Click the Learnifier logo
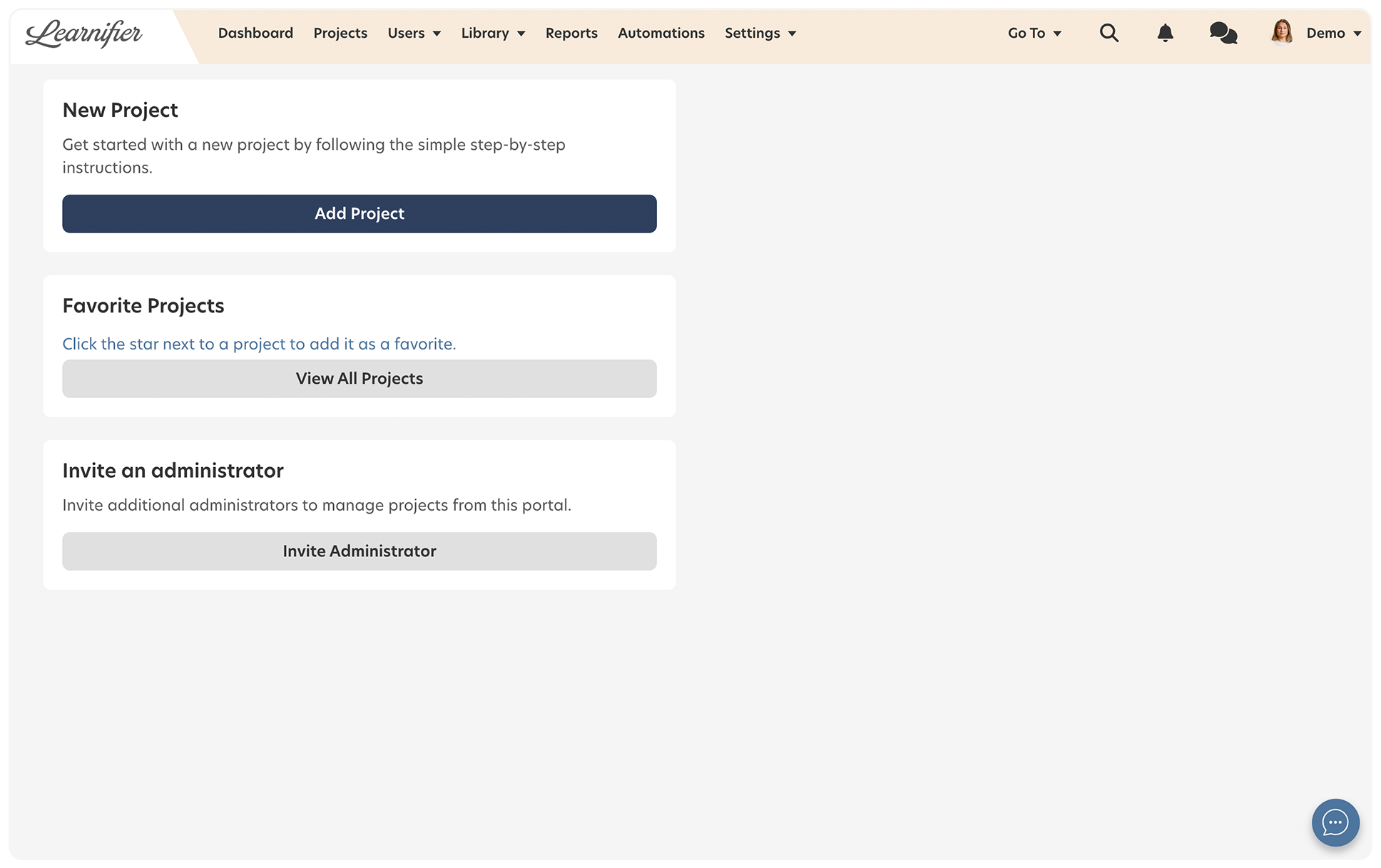 84,34
